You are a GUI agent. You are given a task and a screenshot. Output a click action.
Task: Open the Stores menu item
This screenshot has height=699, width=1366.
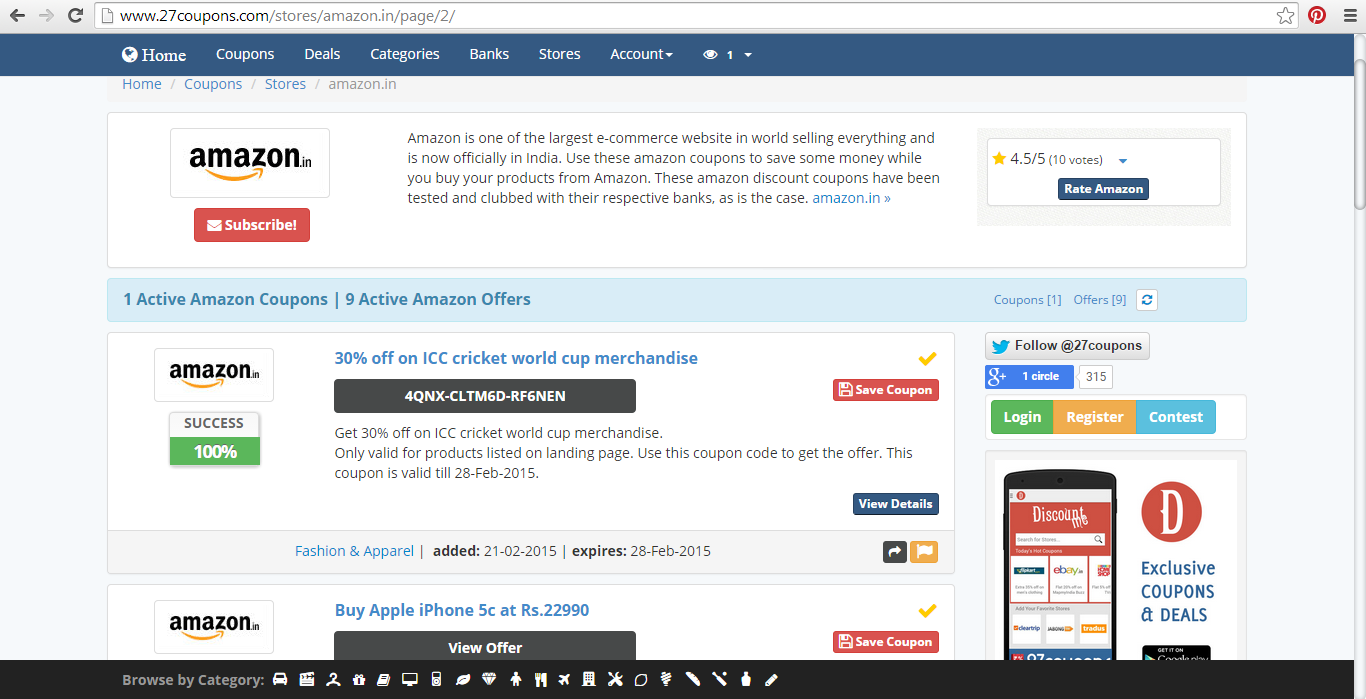(559, 54)
